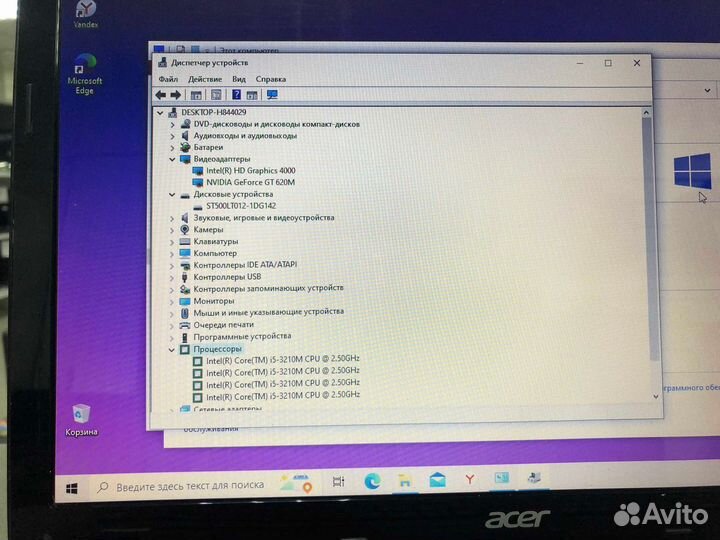
Task: Select the Компьютер category
Action: (215, 253)
